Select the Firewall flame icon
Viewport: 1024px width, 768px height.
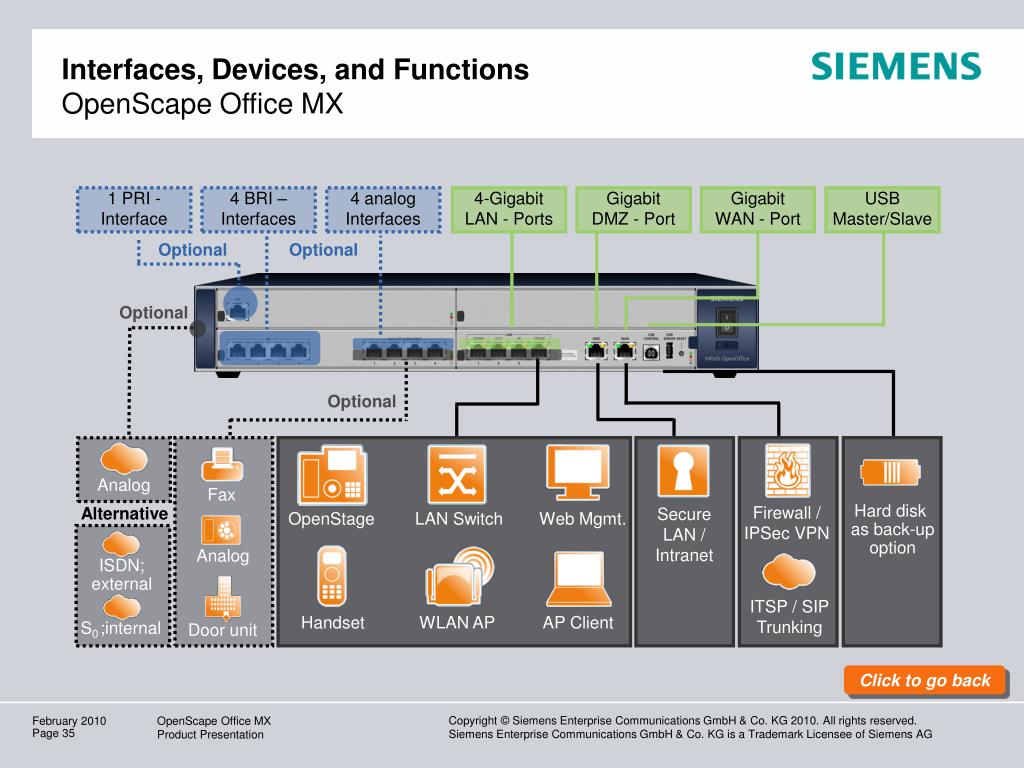pyautogui.click(x=788, y=471)
